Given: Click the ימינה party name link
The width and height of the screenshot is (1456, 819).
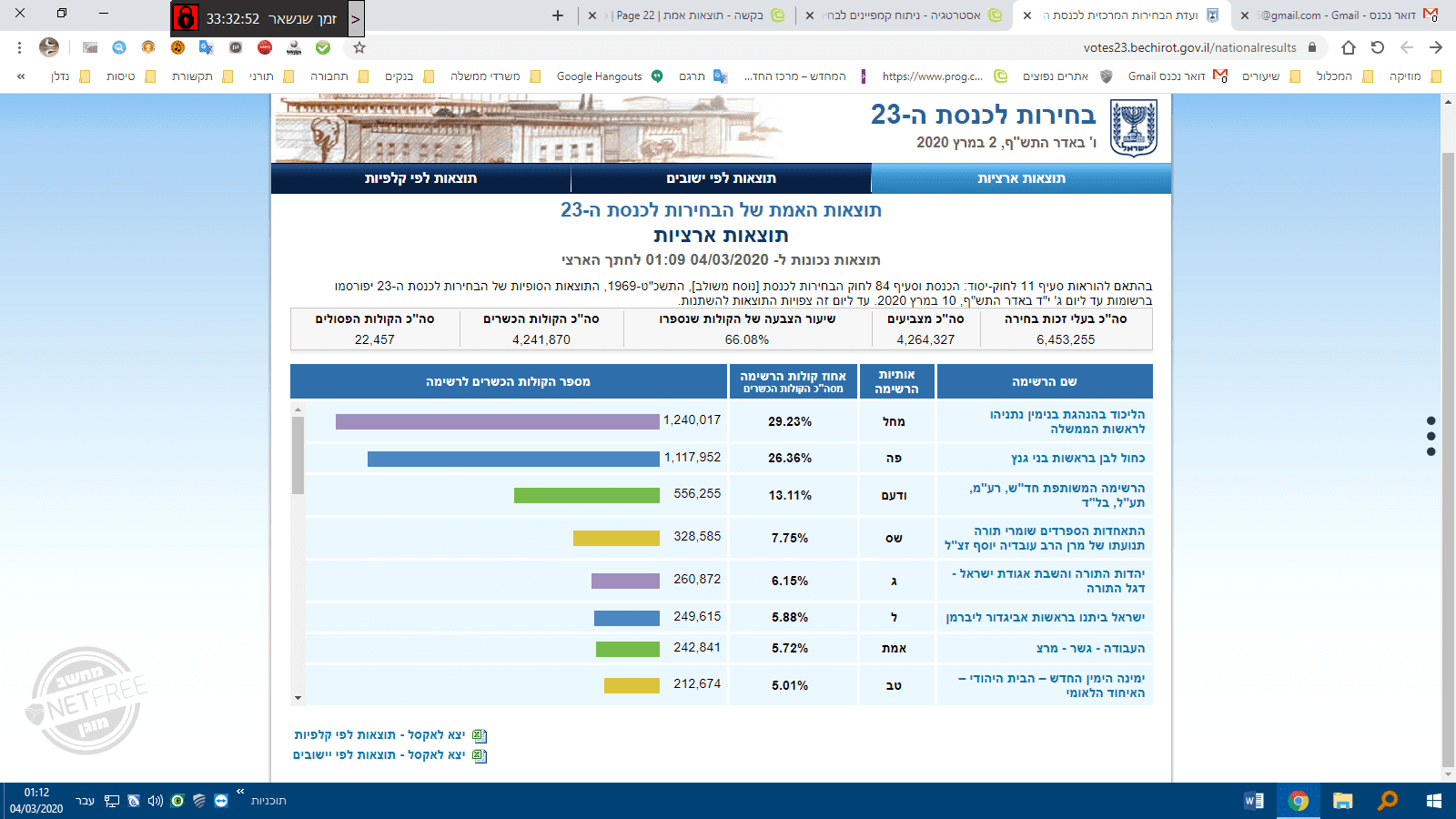Looking at the screenshot, I should [1051, 685].
